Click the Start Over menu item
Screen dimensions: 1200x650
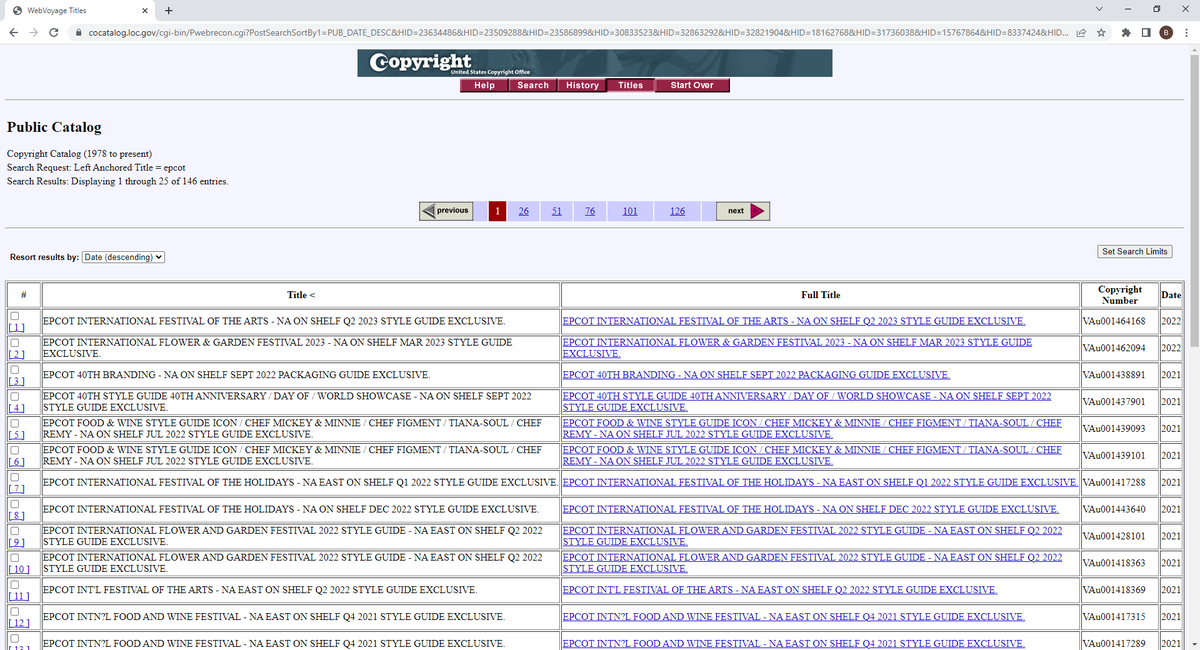point(692,85)
